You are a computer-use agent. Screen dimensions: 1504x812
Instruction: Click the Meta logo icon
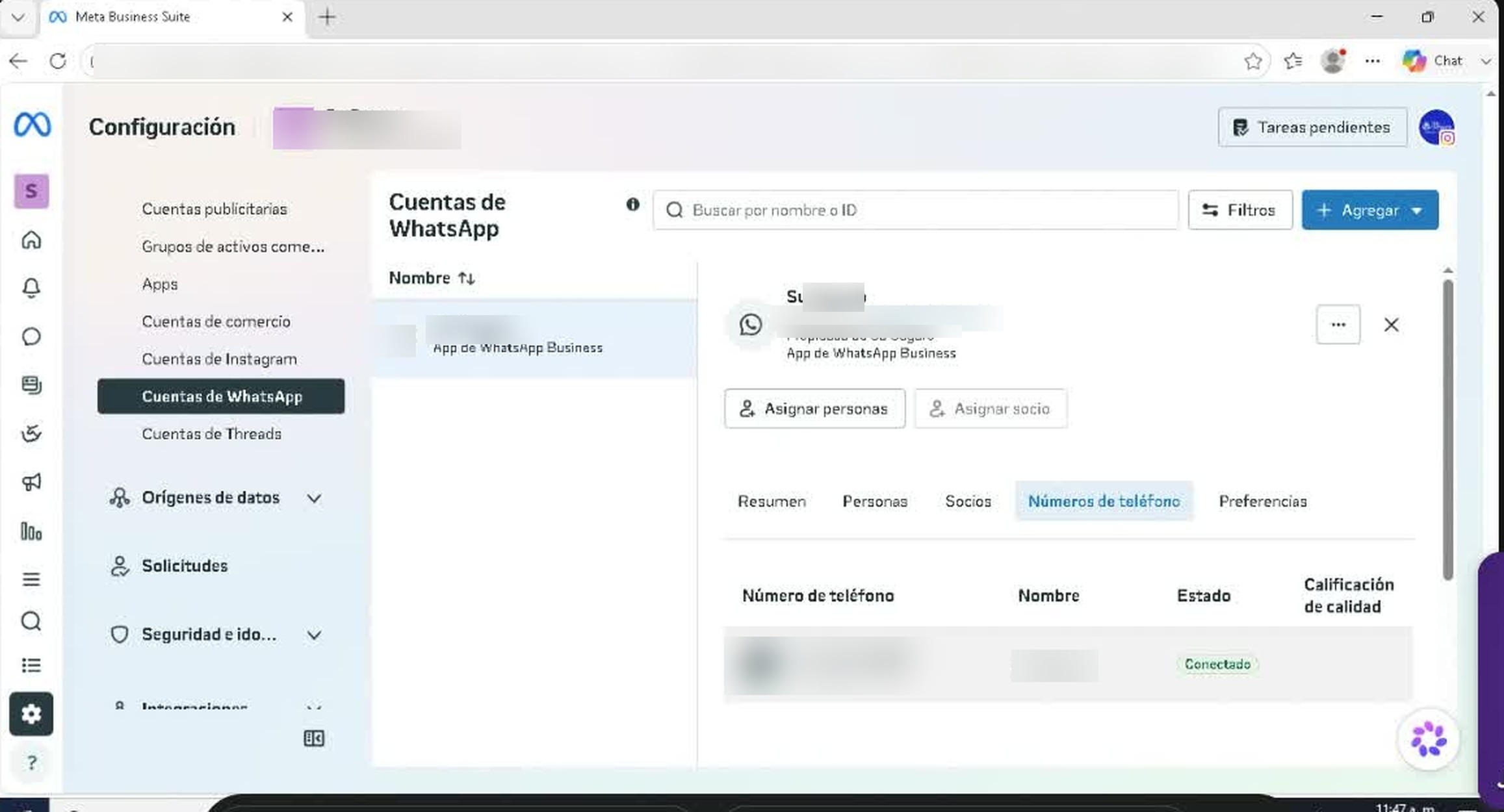(32, 124)
